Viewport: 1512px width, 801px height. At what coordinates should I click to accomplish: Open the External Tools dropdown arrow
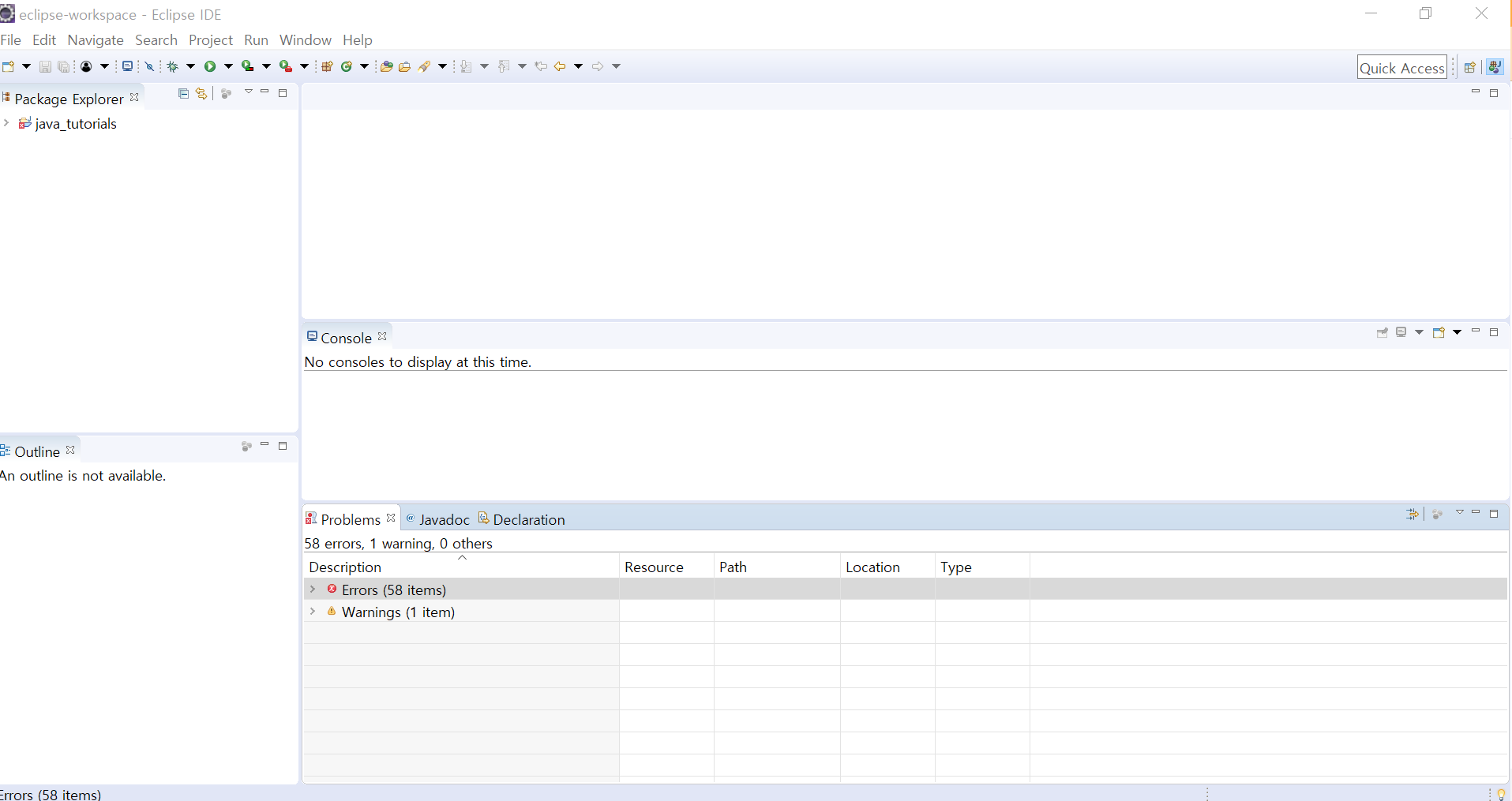[304, 66]
